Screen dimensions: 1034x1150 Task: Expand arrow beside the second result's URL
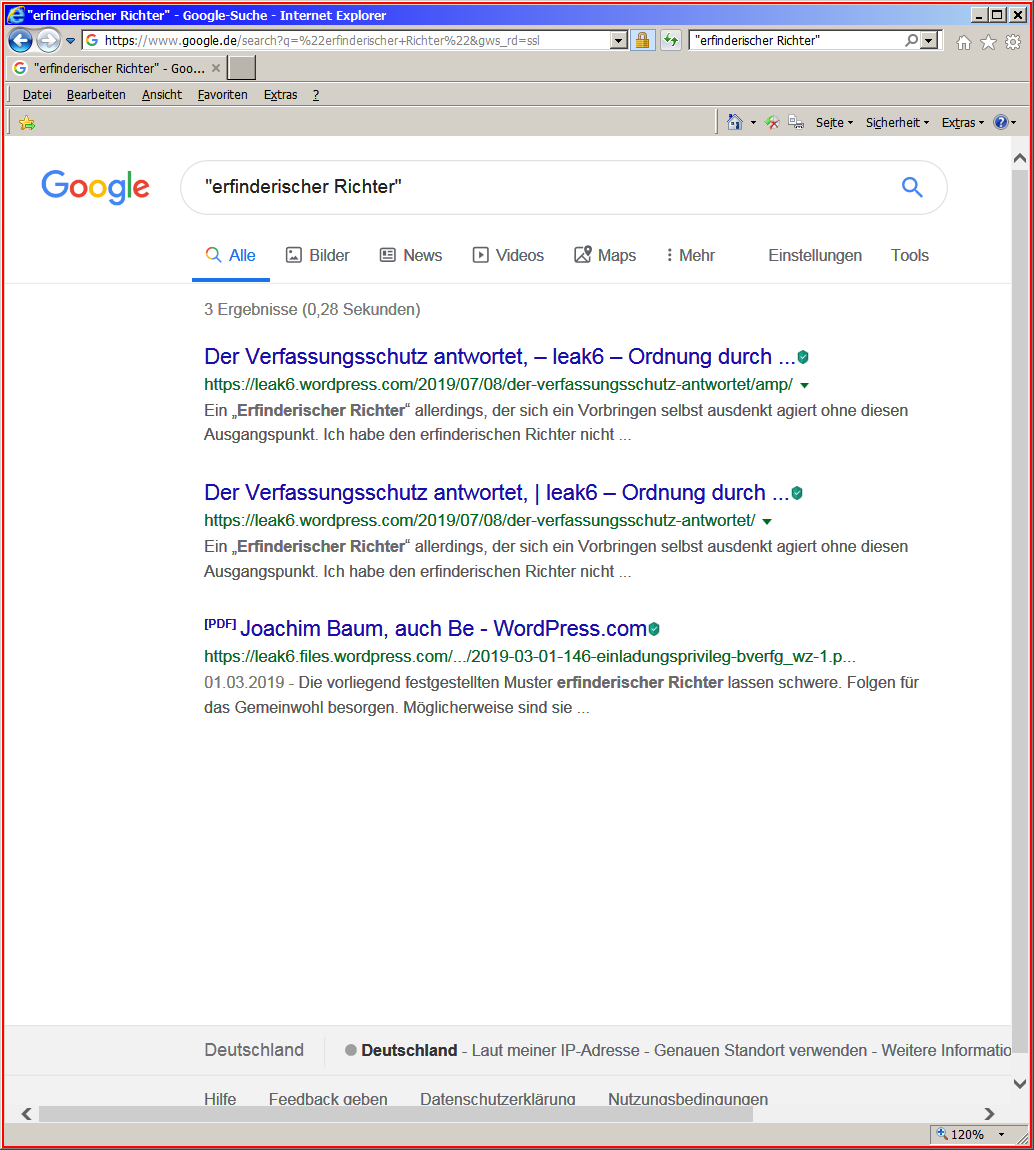(767, 521)
